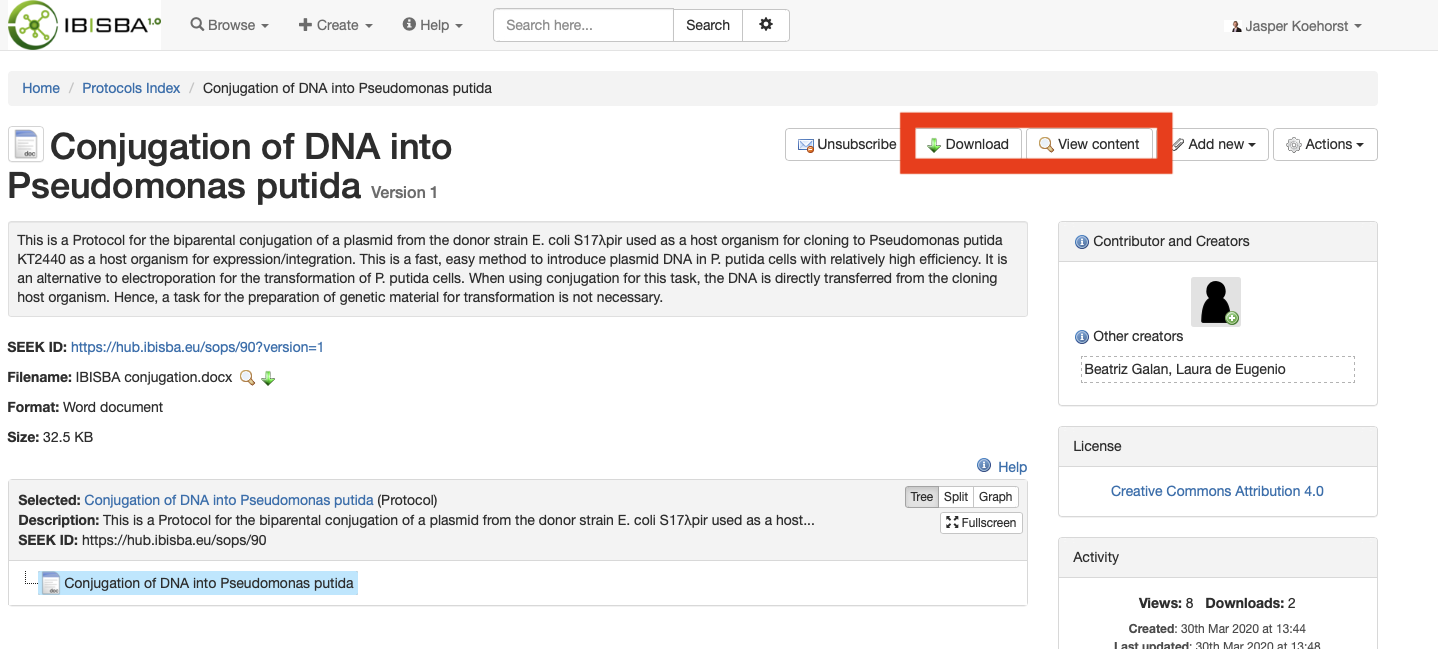Click the Search here input field

583,25
